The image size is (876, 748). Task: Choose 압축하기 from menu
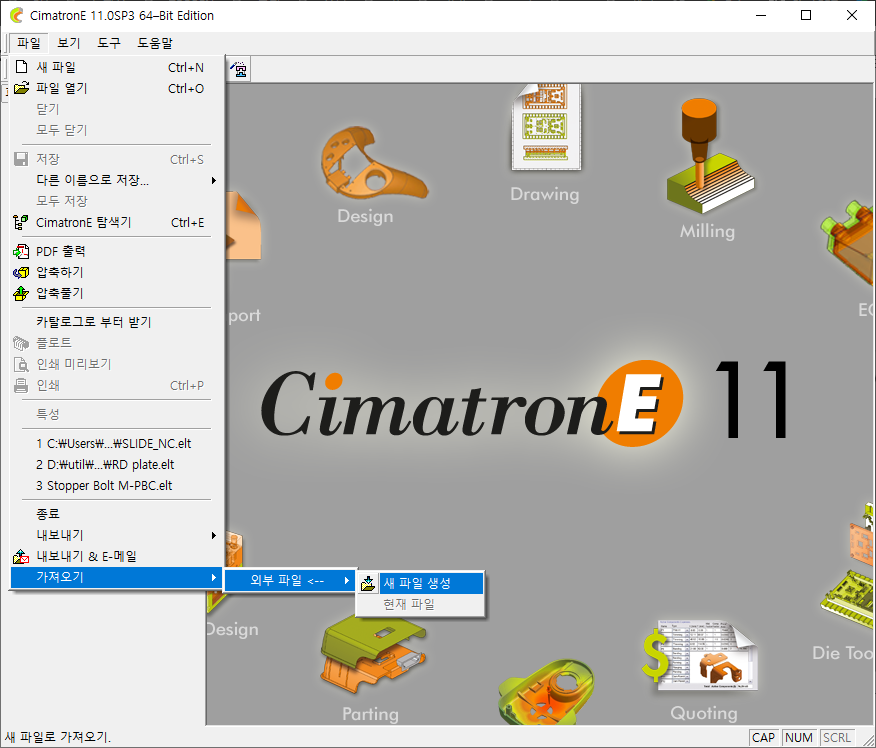coord(117,273)
